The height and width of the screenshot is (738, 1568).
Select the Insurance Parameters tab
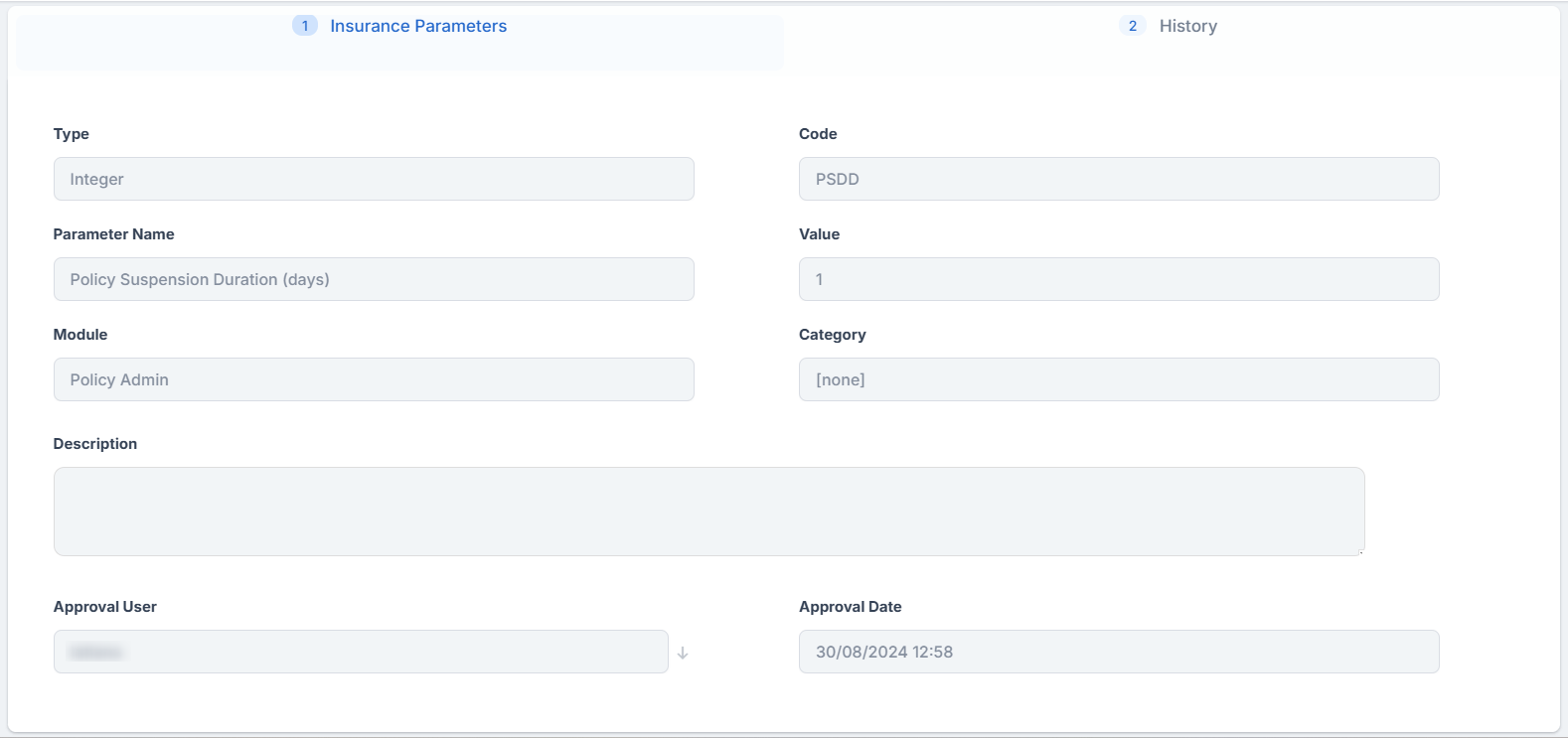click(x=418, y=26)
